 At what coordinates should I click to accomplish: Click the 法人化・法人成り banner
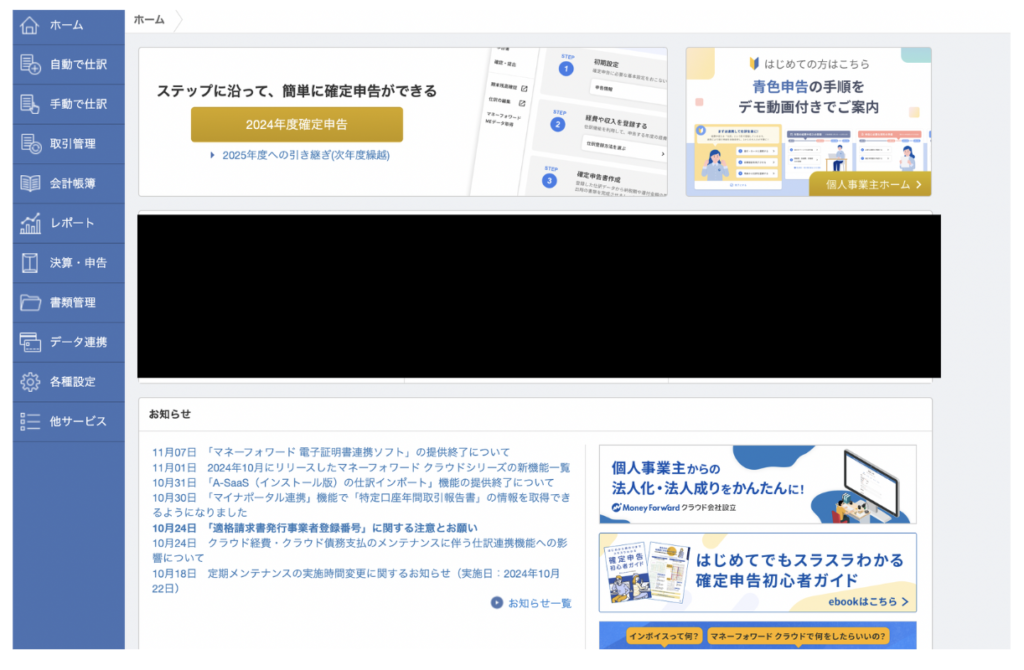tap(757, 485)
